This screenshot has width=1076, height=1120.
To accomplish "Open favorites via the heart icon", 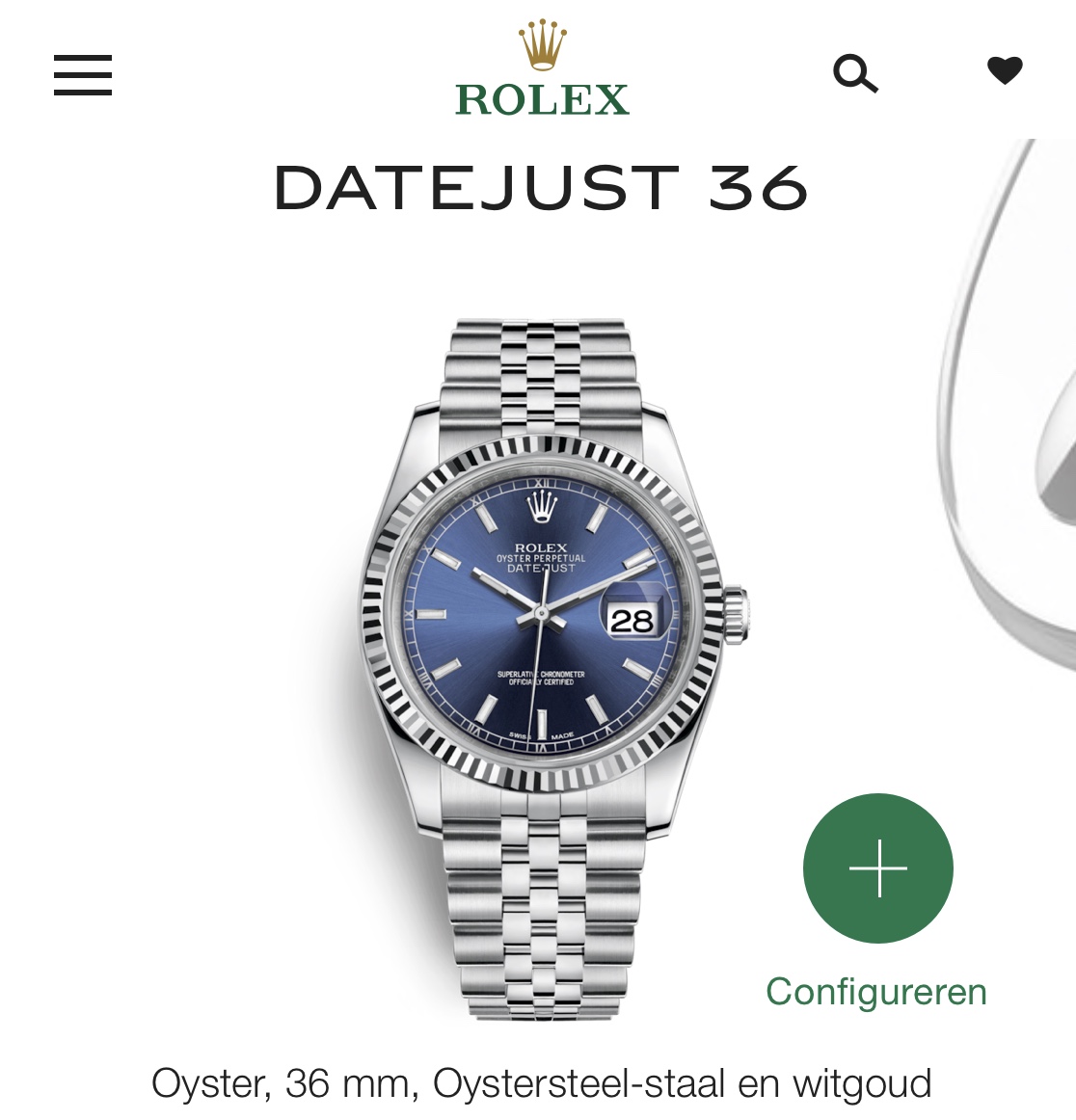I will tap(1005, 70).
